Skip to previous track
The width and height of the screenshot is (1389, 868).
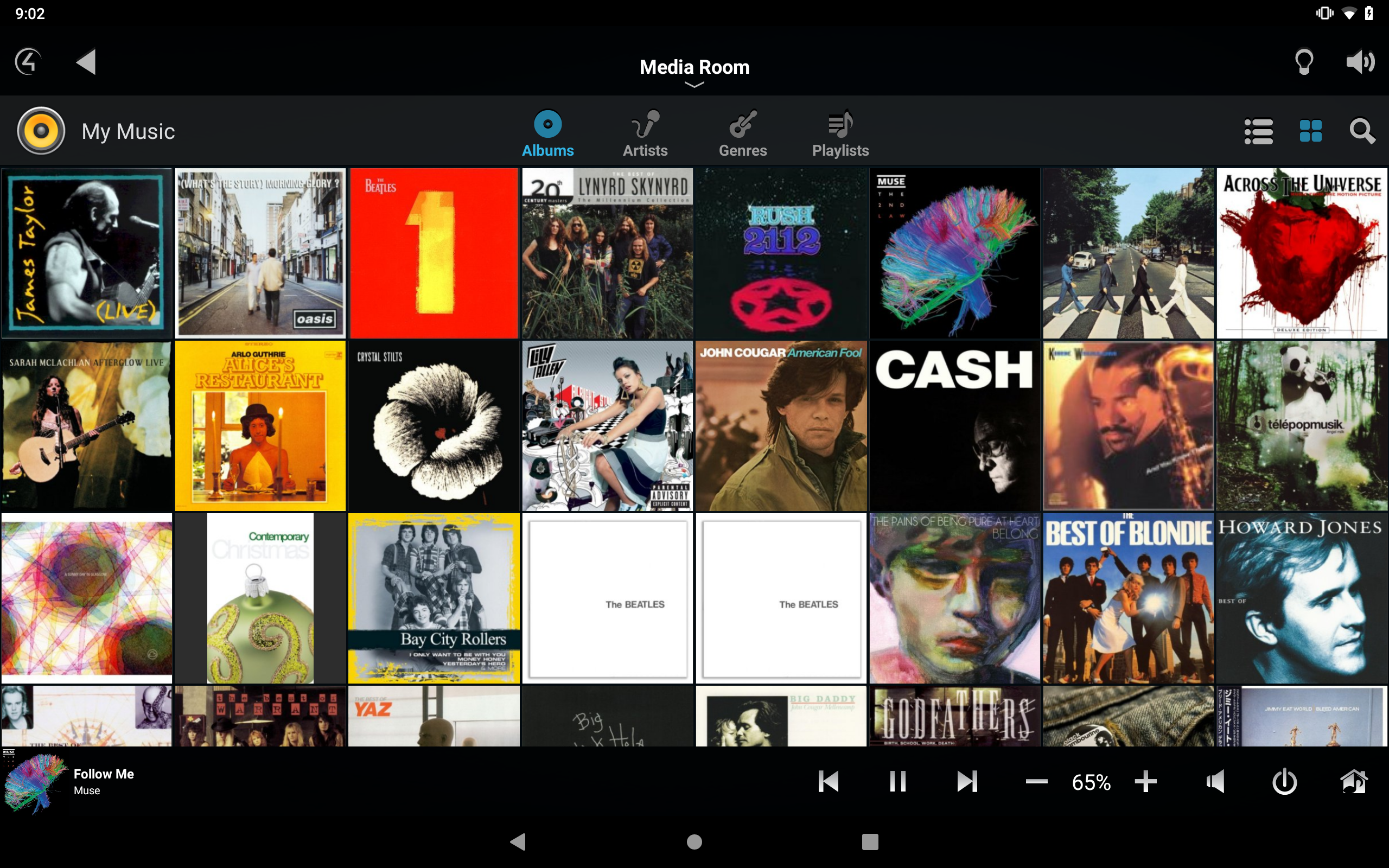pyautogui.click(x=828, y=781)
